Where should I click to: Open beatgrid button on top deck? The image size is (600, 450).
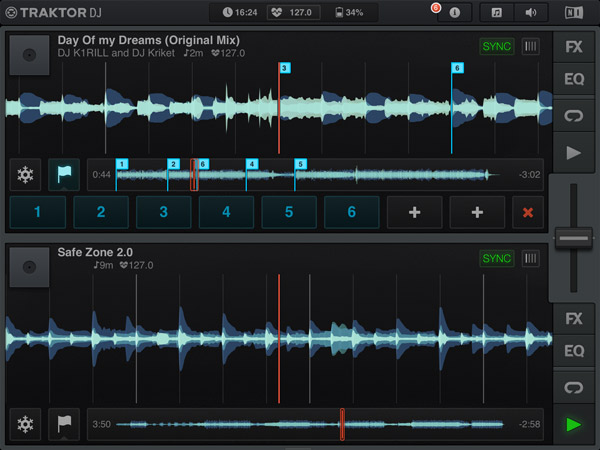[530, 47]
